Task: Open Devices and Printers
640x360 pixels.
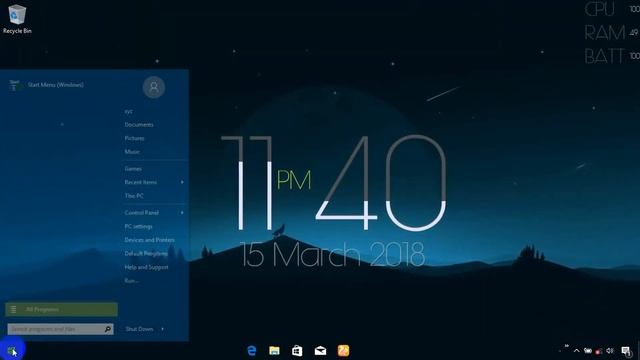Action: coord(149,240)
